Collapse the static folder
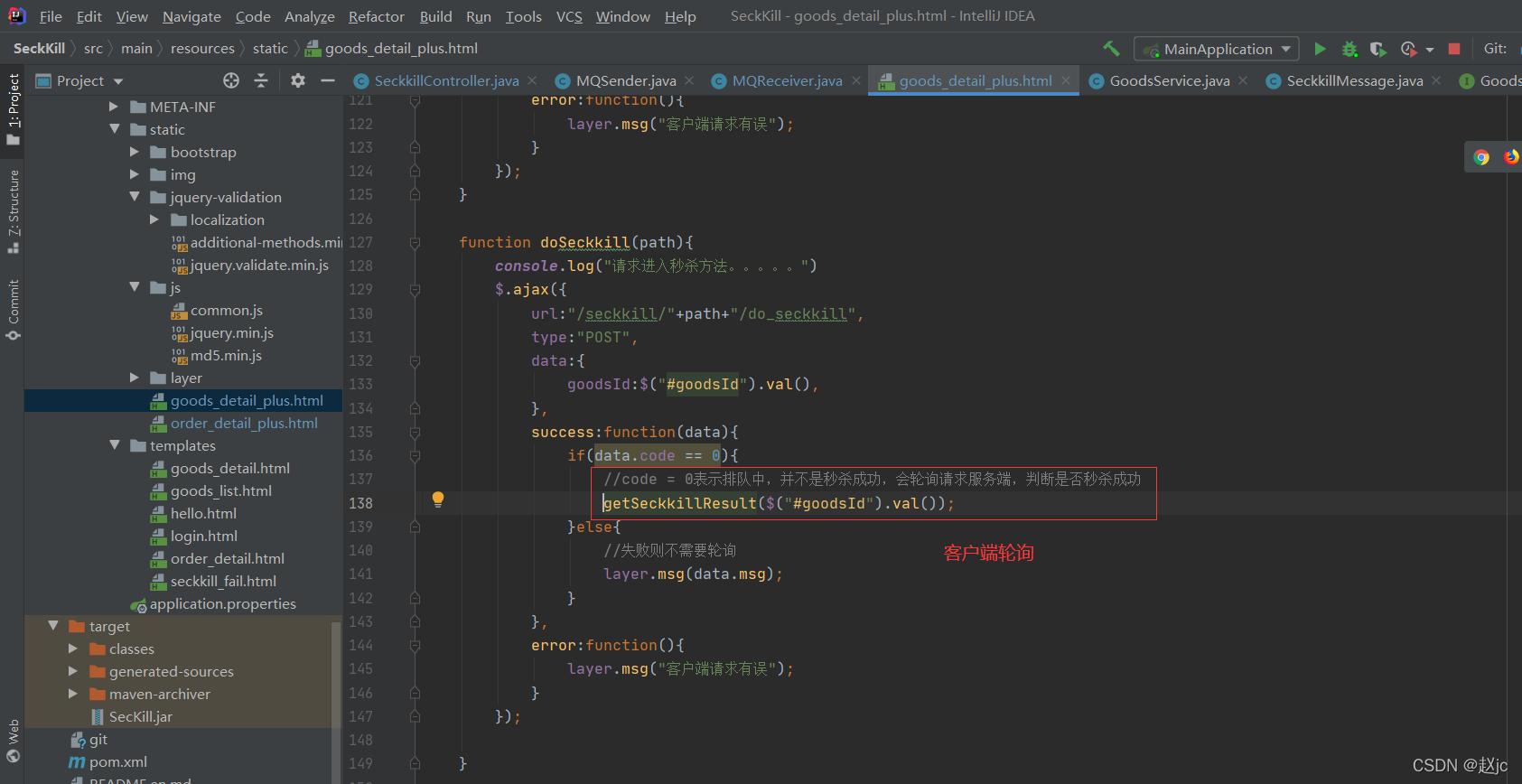 coord(114,129)
